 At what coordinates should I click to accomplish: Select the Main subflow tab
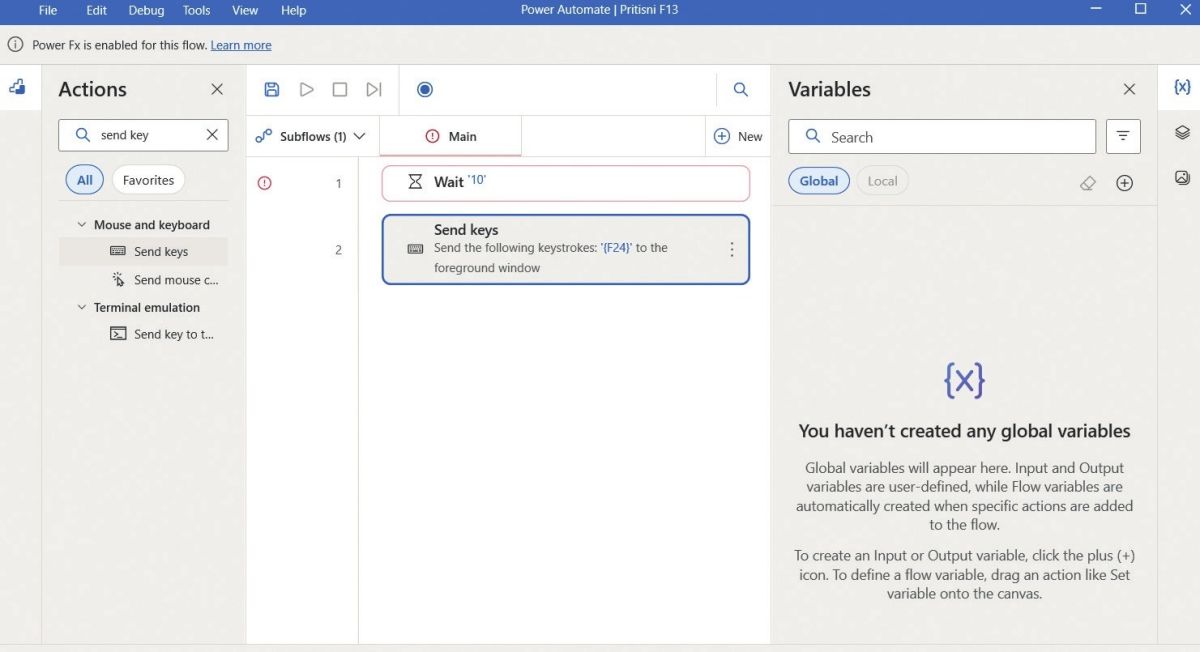point(451,136)
